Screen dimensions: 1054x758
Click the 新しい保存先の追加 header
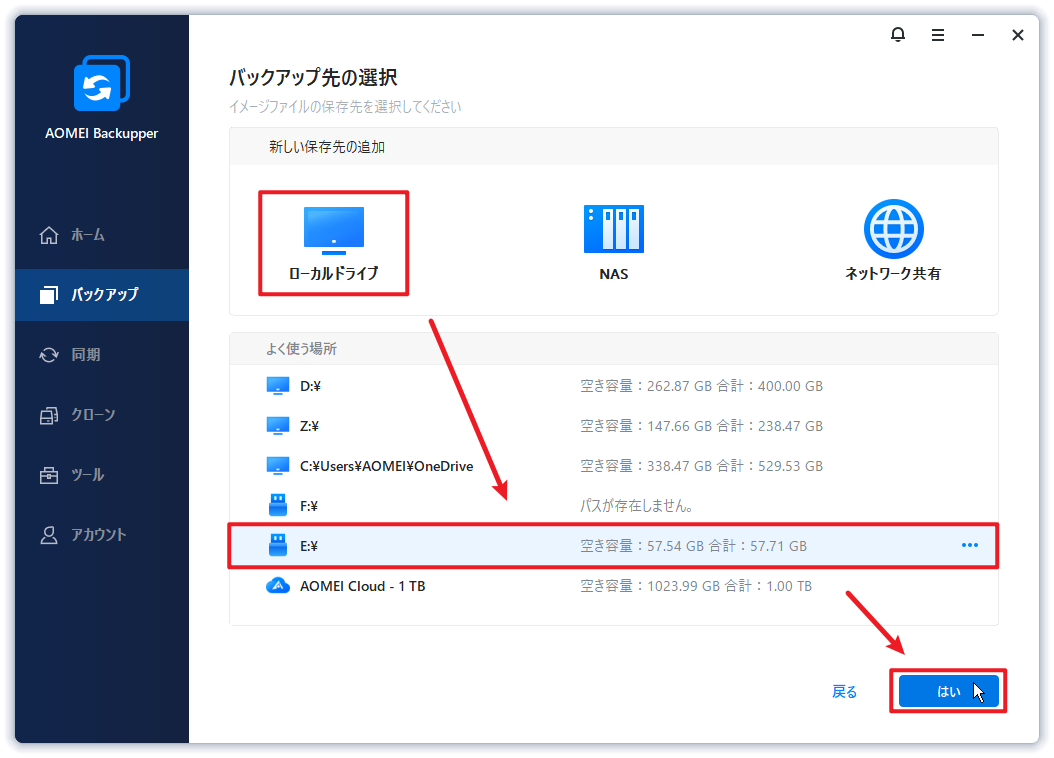pos(327,146)
